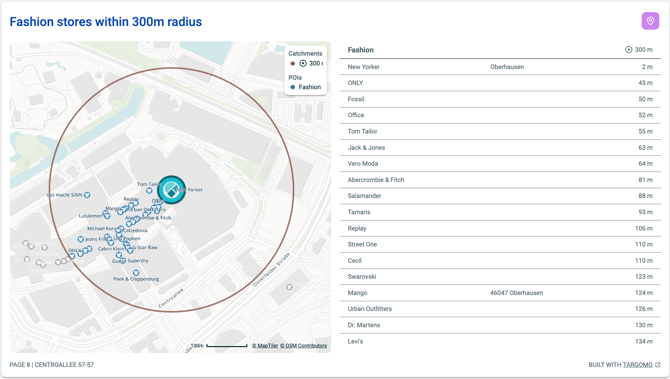The height and width of the screenshot is (379, 670).
Task: Select the Dr. Martens row
Action: 500,325
